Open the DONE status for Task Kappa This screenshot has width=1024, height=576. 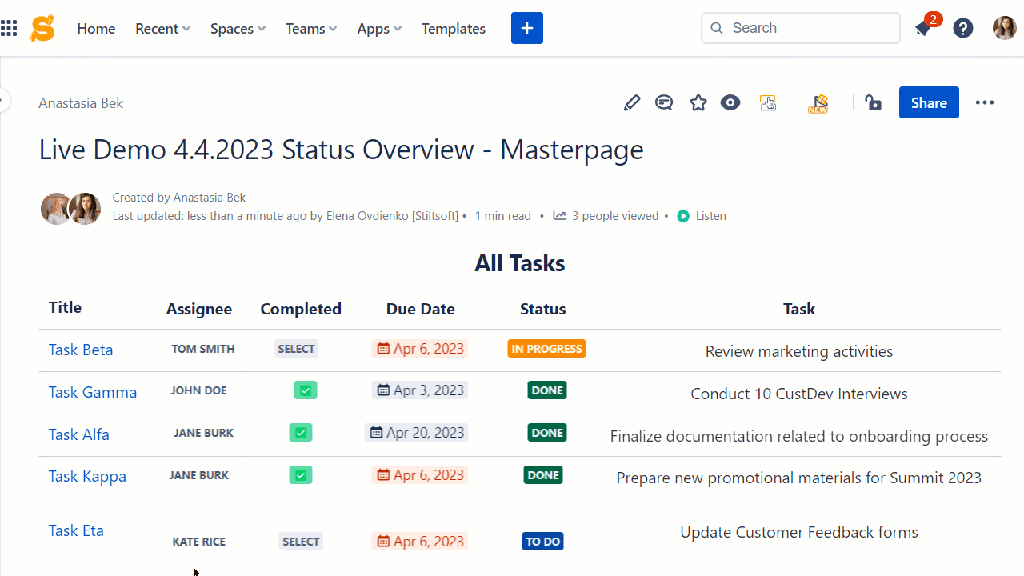point(543,475)
